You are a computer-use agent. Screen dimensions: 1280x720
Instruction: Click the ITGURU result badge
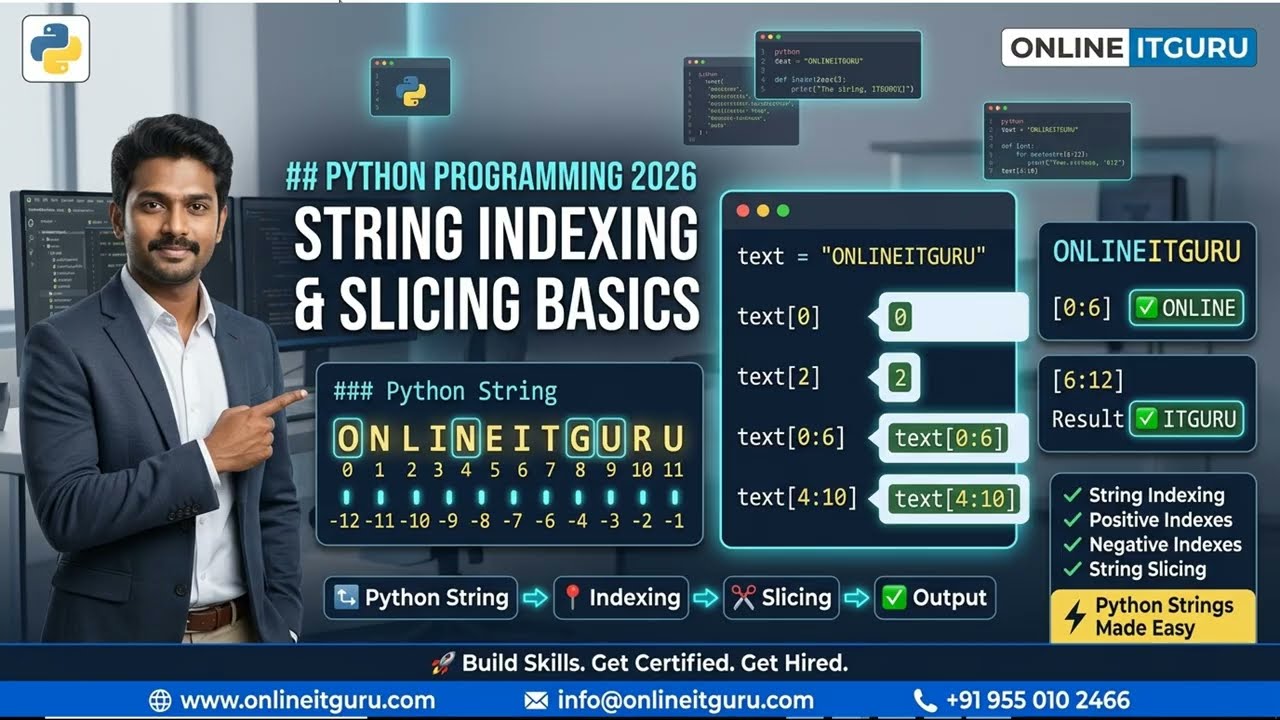1187,418
